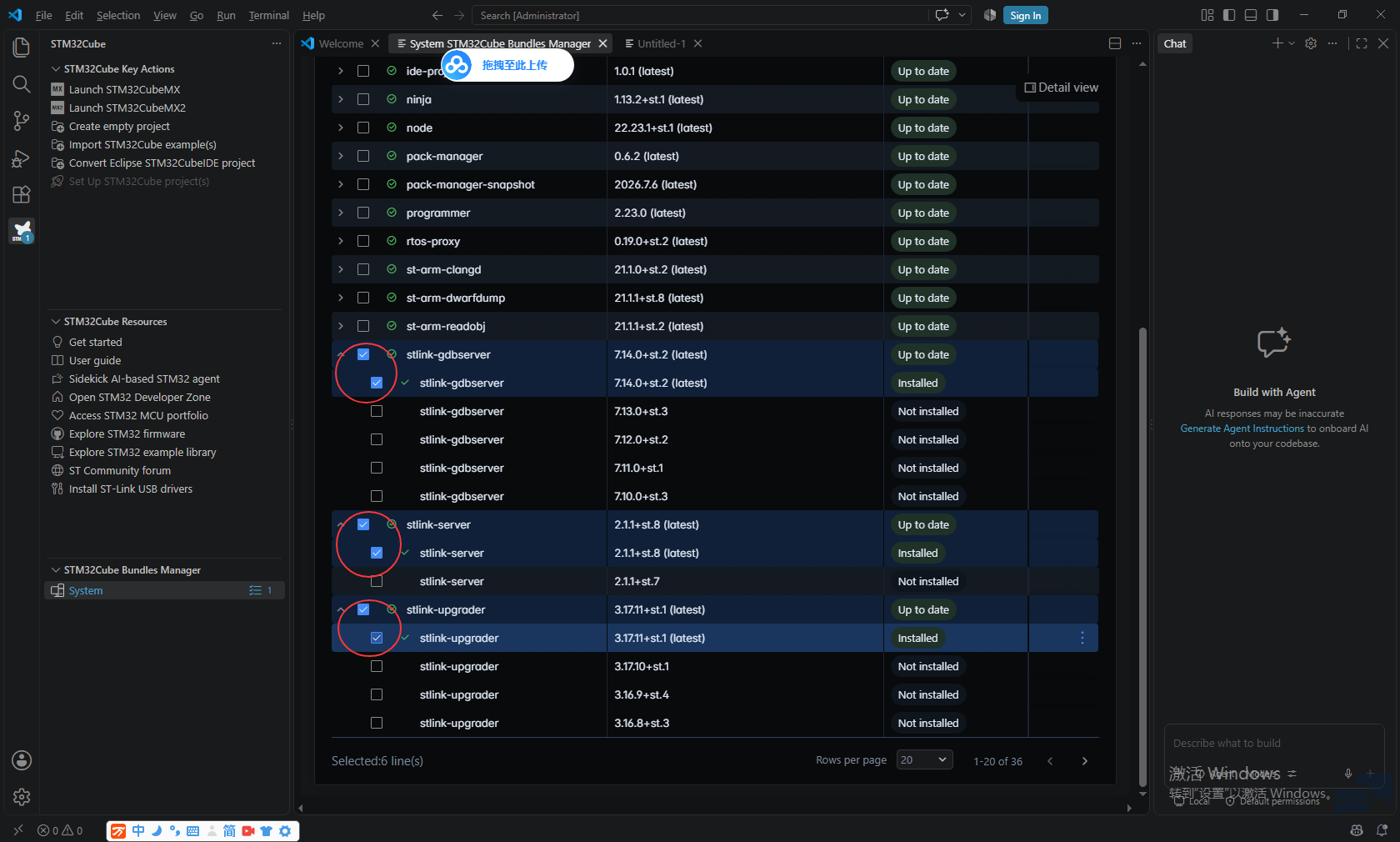This screenshot has height=842, width=1400.
Task: Open the Selection menu
Action: coord(118,15)
